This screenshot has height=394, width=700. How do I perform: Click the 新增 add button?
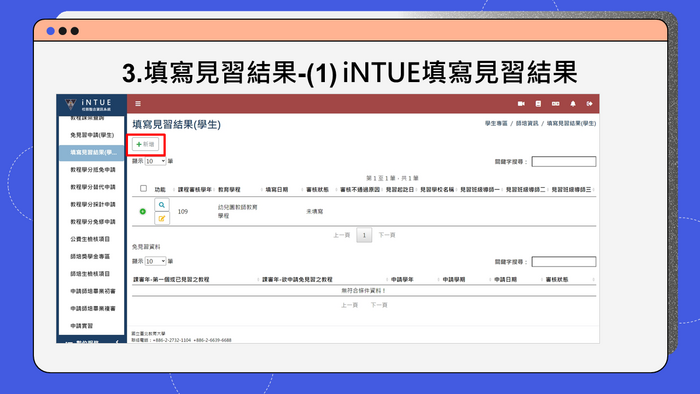coord(146,144)
